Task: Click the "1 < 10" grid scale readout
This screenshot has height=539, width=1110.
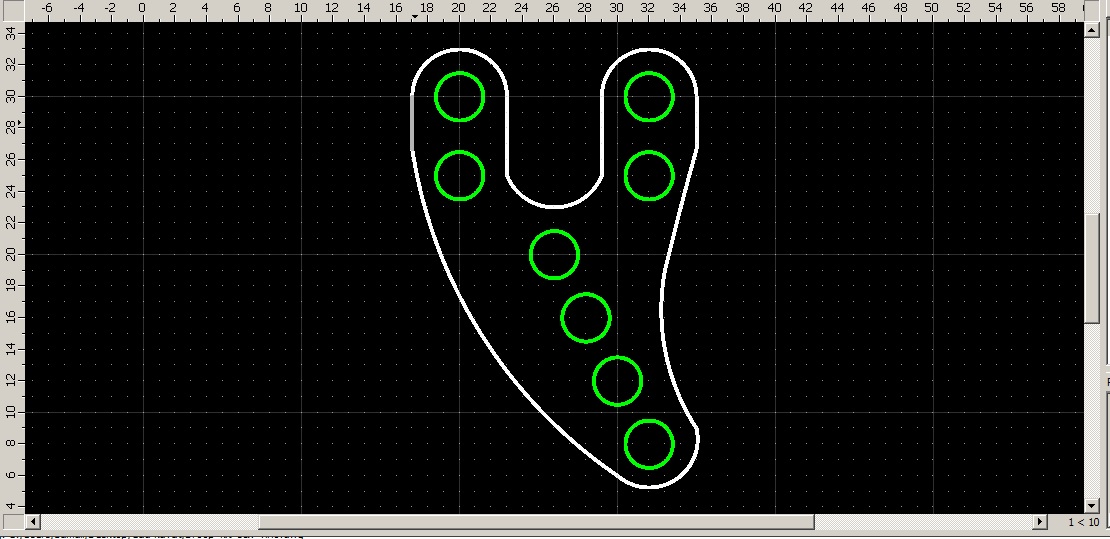Action: tap(1083, 522)
